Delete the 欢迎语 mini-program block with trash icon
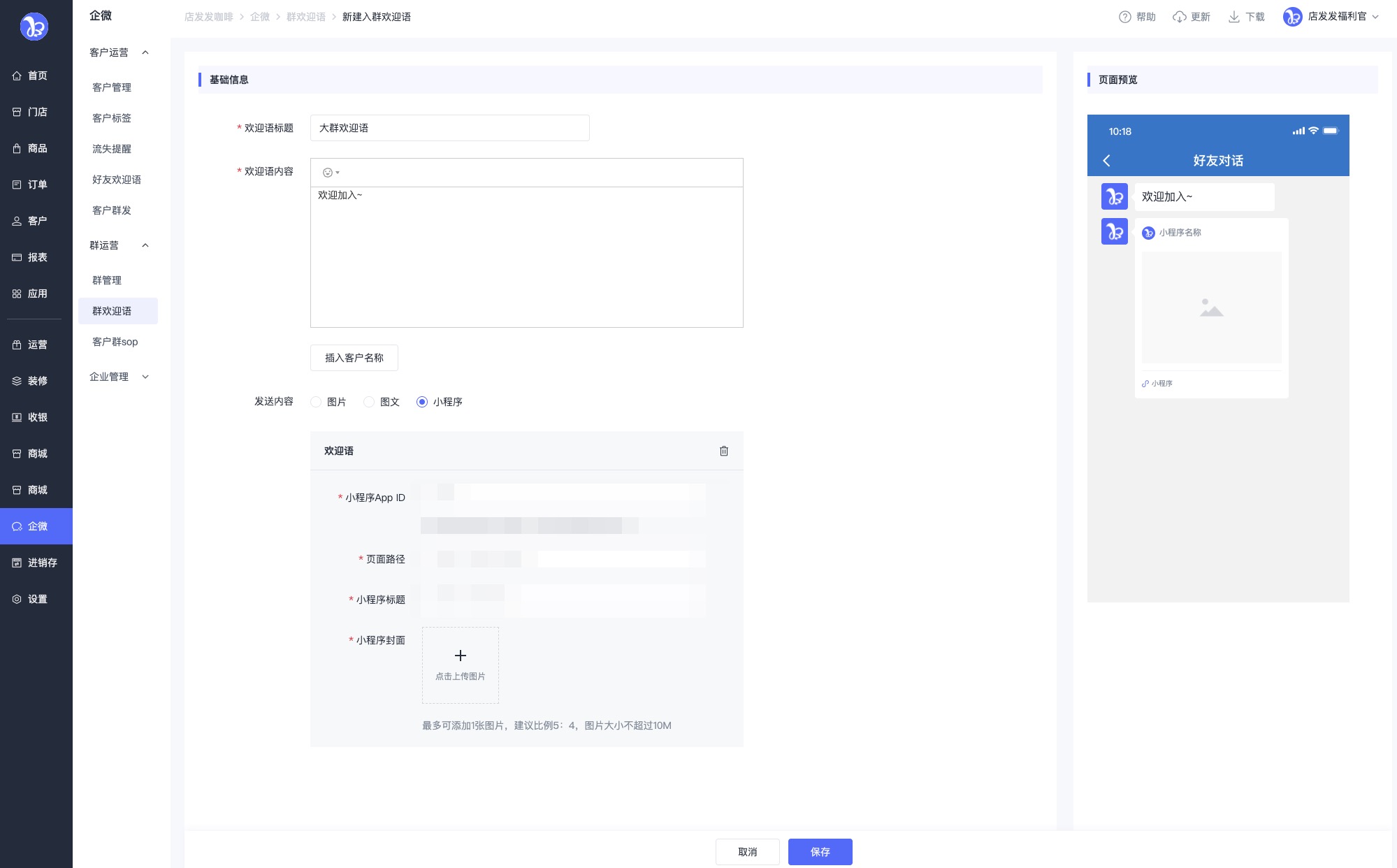 [x=723, y=451]
